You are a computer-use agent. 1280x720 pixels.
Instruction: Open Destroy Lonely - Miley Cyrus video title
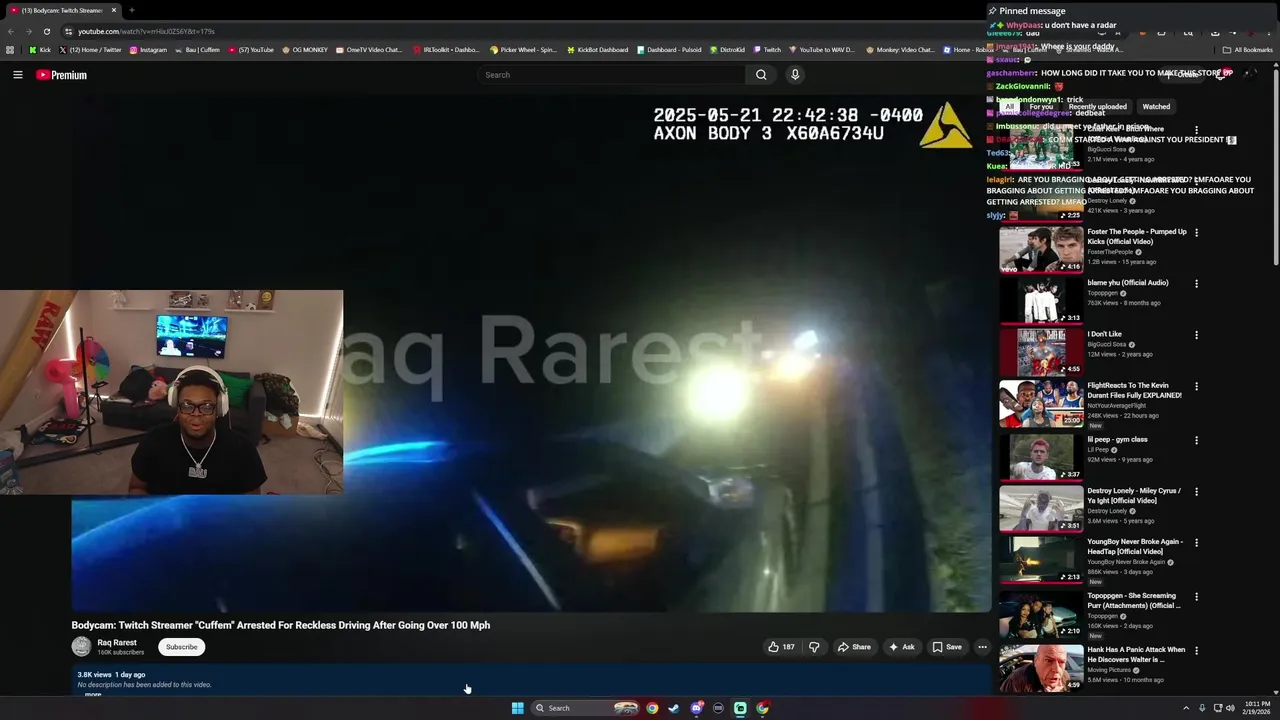pos(1134,496)
